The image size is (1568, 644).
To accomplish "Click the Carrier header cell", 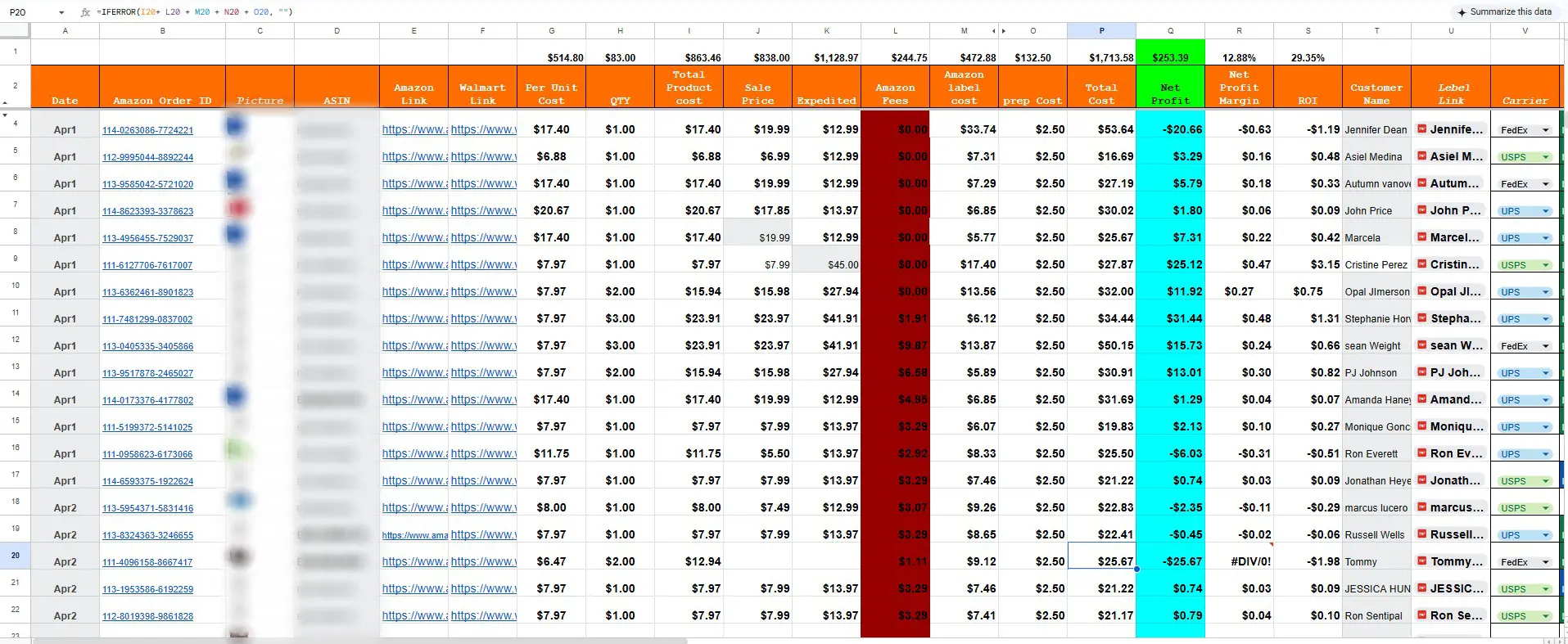I will [1525, 87].
